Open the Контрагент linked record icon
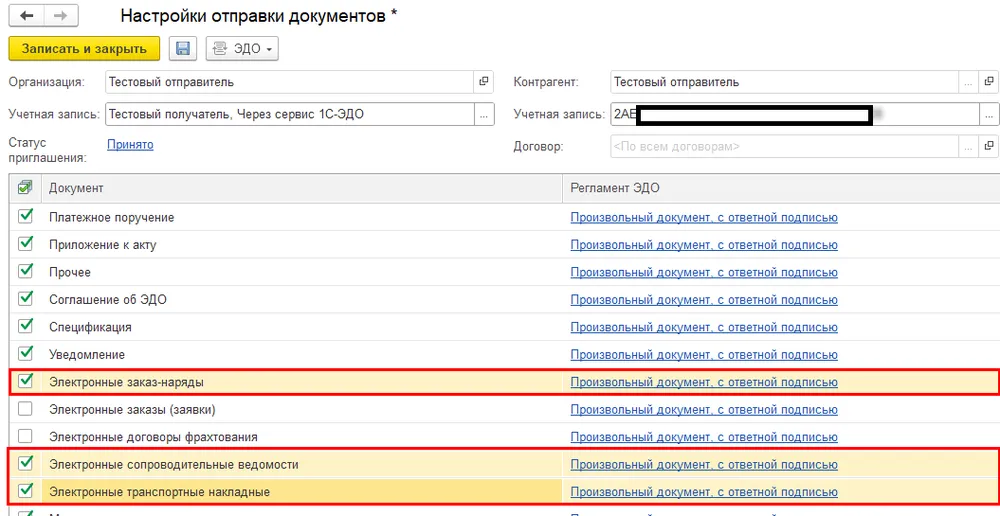Screen dimensions: 1000x516 [x=989, y=82]
